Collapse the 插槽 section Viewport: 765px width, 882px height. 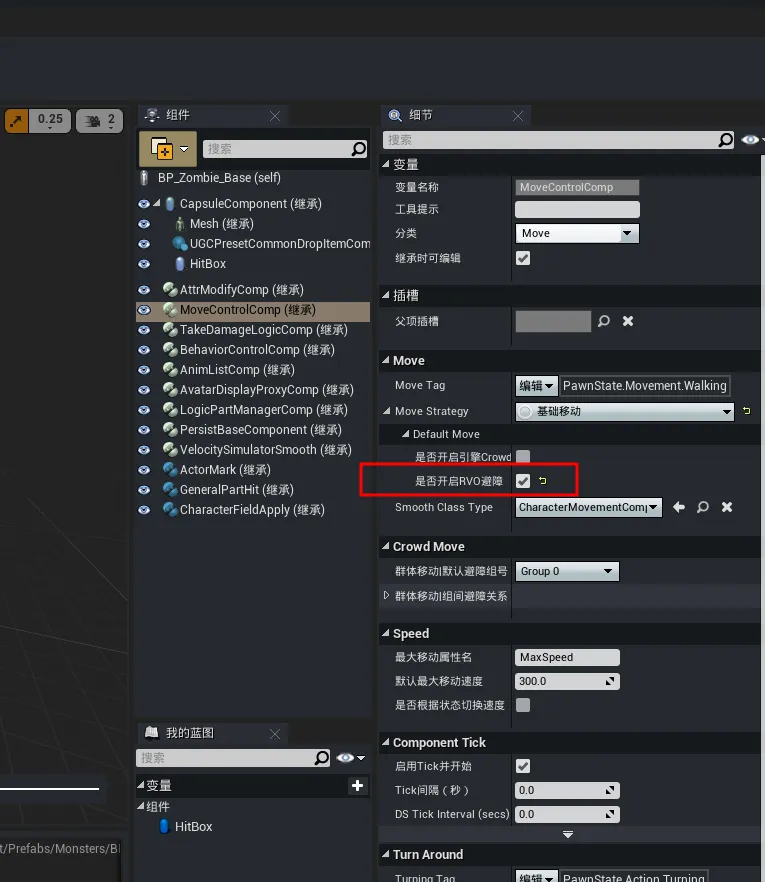tap(386, 295)
